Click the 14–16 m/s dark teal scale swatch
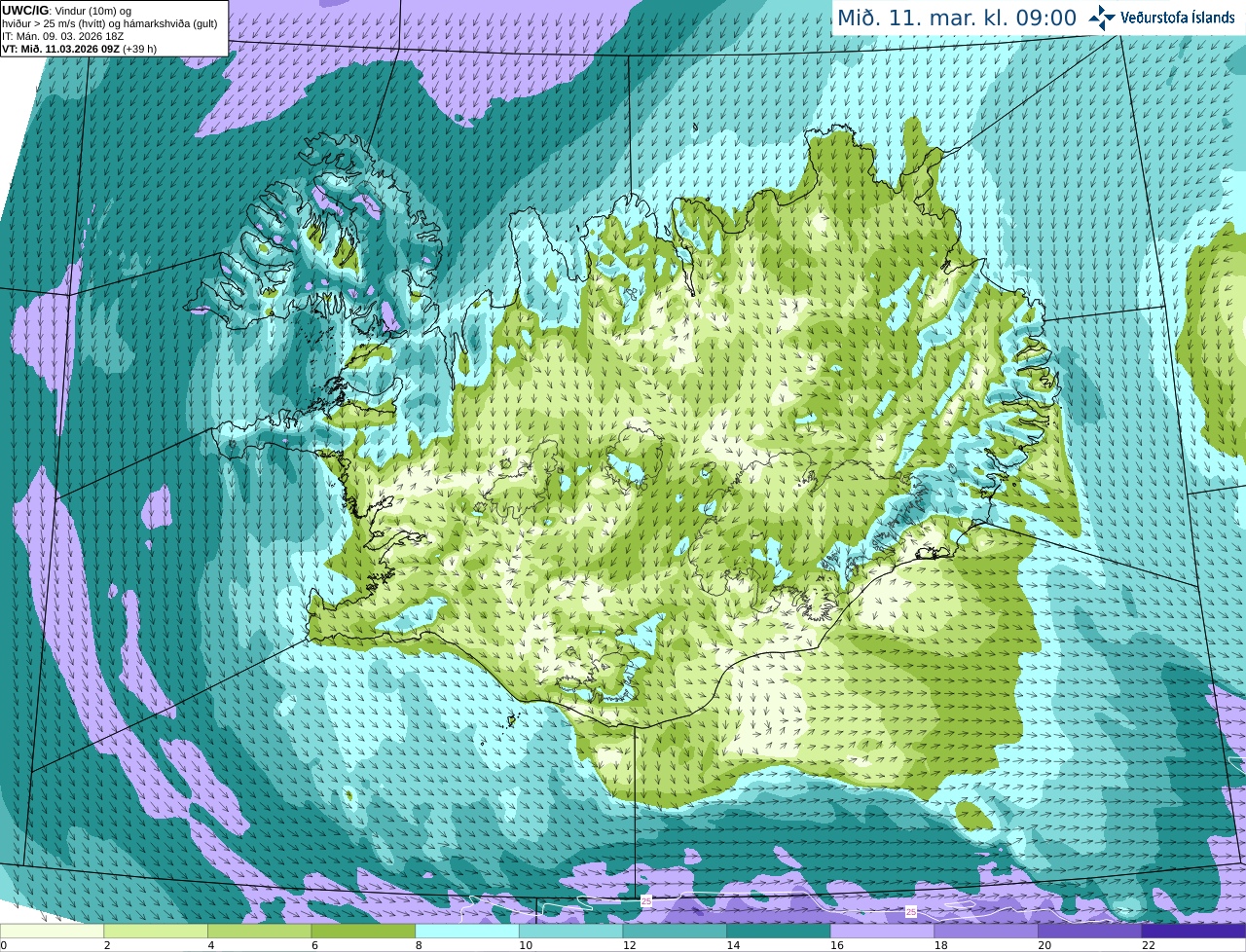 click(x=779, y=932)
